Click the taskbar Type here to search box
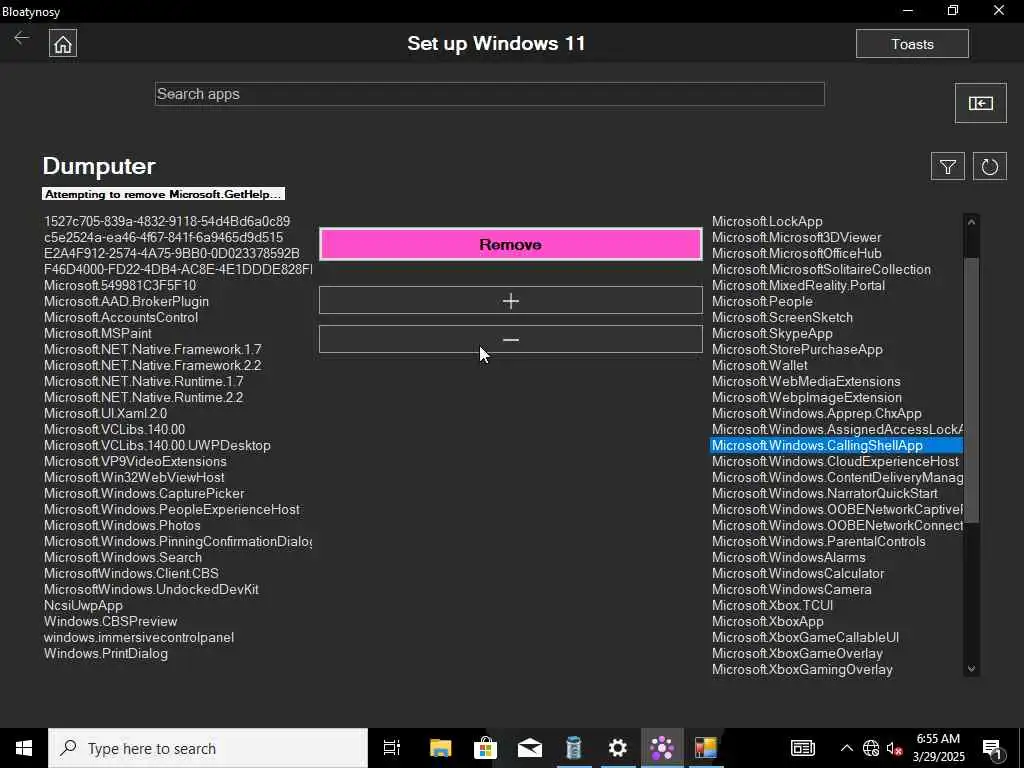The image size is (1024, 768). coord(208,748)
